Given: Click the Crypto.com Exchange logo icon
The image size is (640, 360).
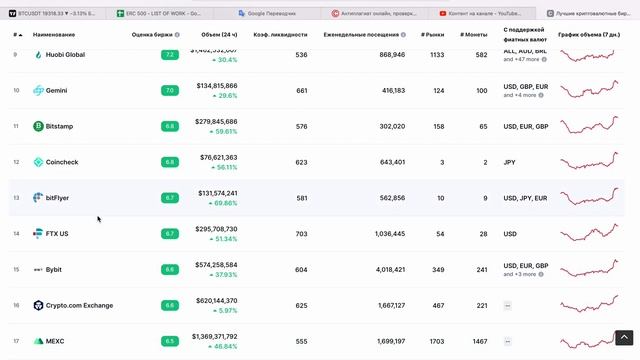Looking at the screenshot, I should [x=38, y=305].
